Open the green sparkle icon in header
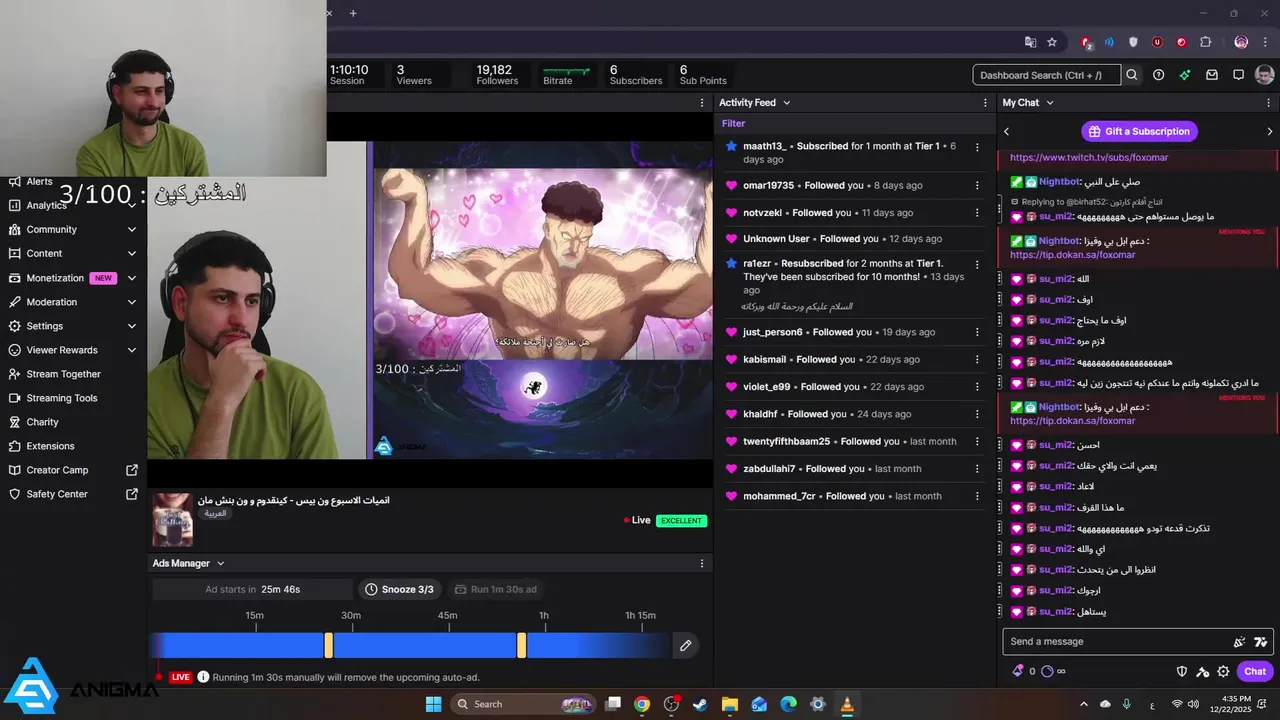The image size is (1280, 720). 1186,75
